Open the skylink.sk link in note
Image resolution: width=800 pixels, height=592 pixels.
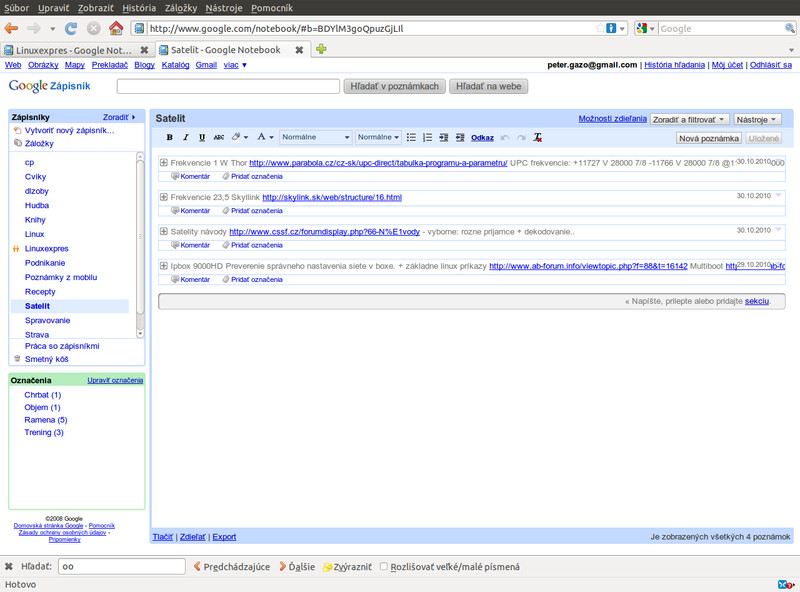point(332,197)
